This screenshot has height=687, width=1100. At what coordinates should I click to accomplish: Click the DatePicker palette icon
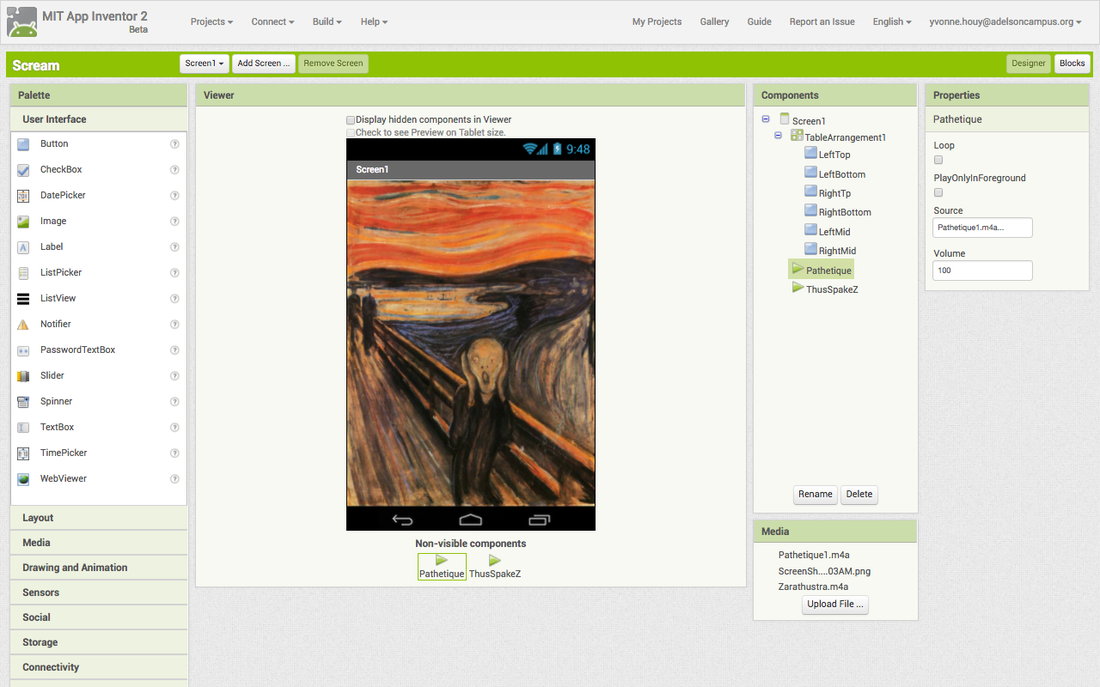23,196
